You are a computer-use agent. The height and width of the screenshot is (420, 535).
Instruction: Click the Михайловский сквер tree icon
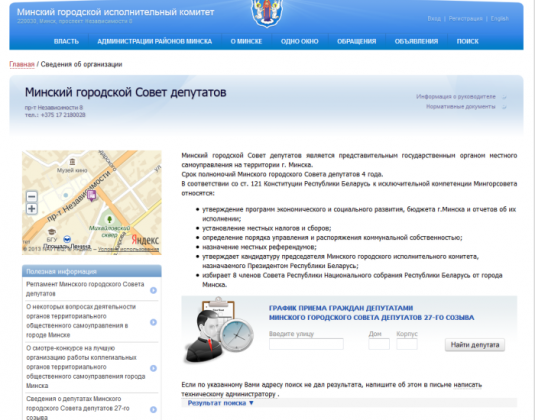110,219
